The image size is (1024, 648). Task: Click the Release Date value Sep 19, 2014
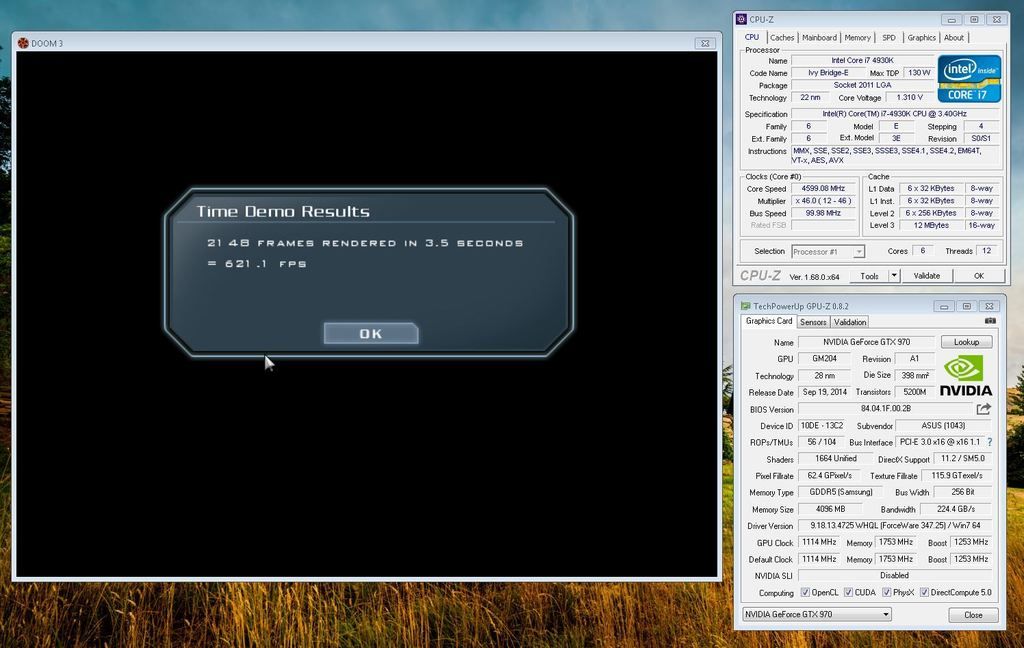[x=824, y=392]
